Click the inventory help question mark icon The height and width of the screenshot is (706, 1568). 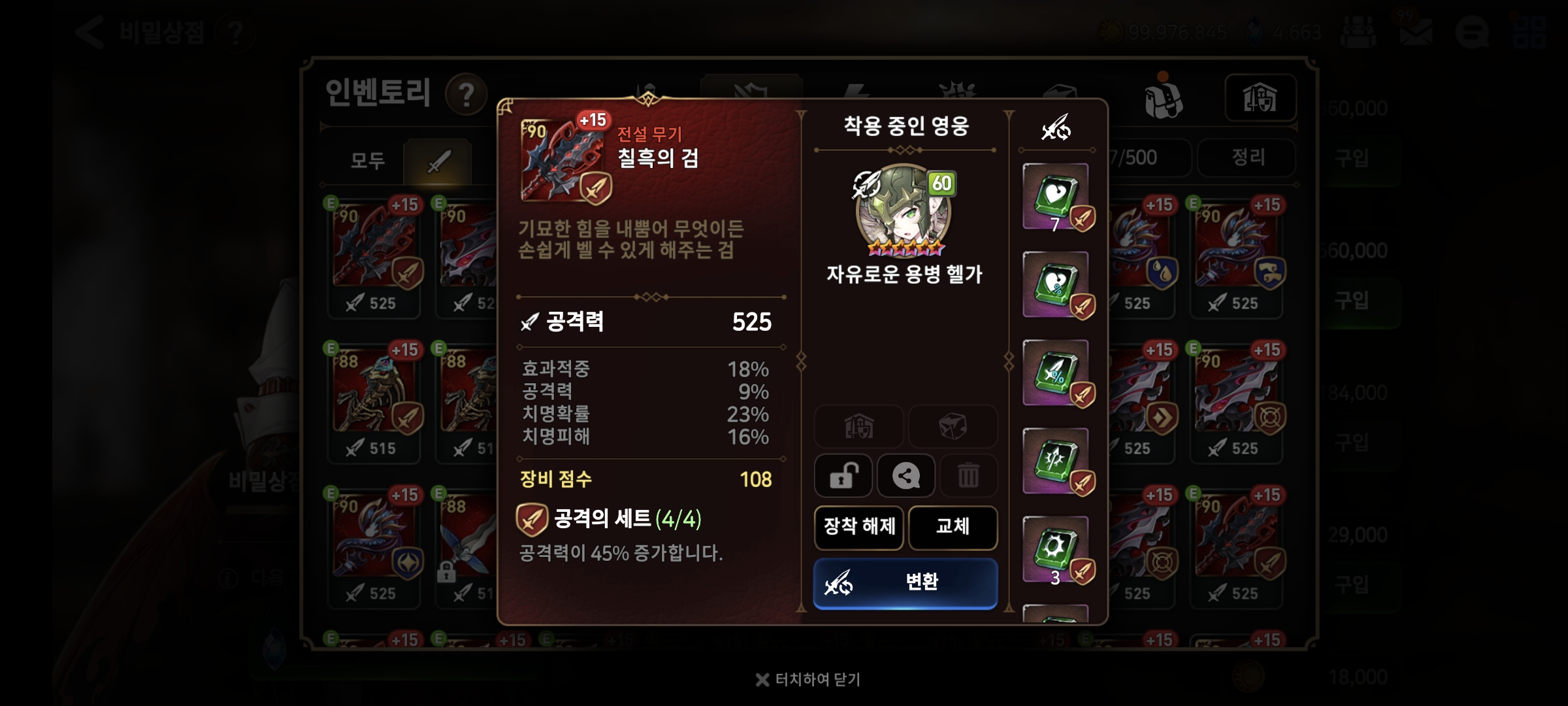466,95
